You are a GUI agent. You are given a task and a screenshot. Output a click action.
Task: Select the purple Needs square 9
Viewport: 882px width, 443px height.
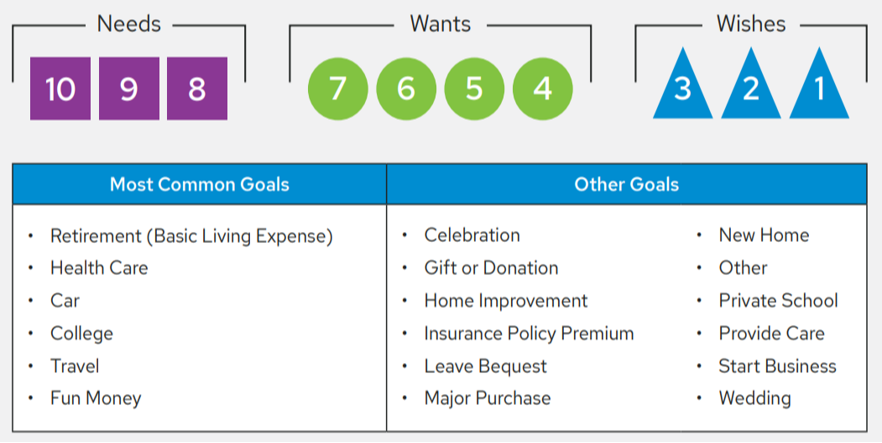click(129, 89)
